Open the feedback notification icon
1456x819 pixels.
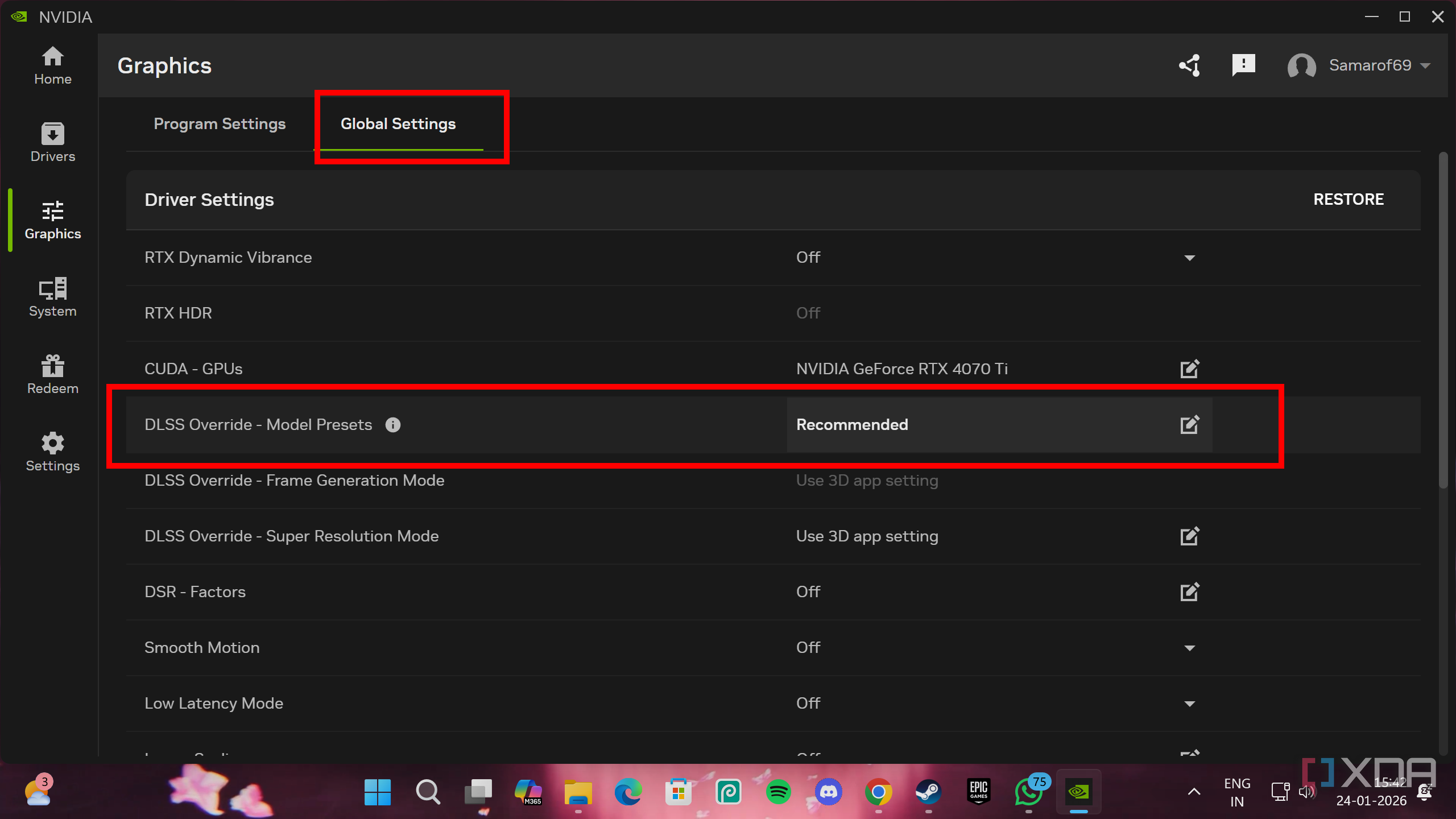(1243, 65)
